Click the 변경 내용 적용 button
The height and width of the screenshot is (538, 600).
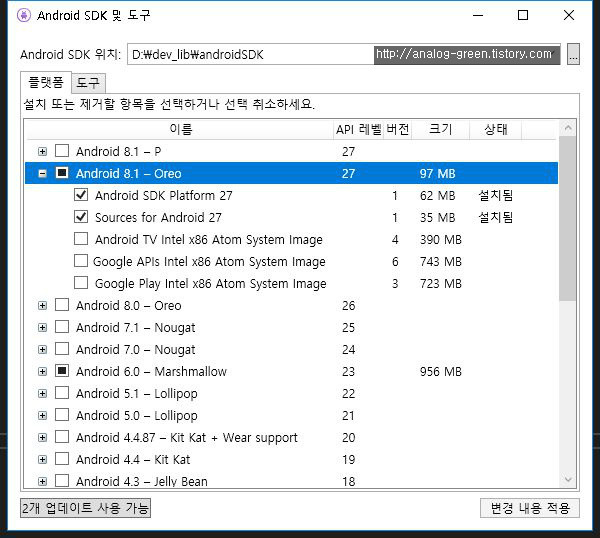530,508
